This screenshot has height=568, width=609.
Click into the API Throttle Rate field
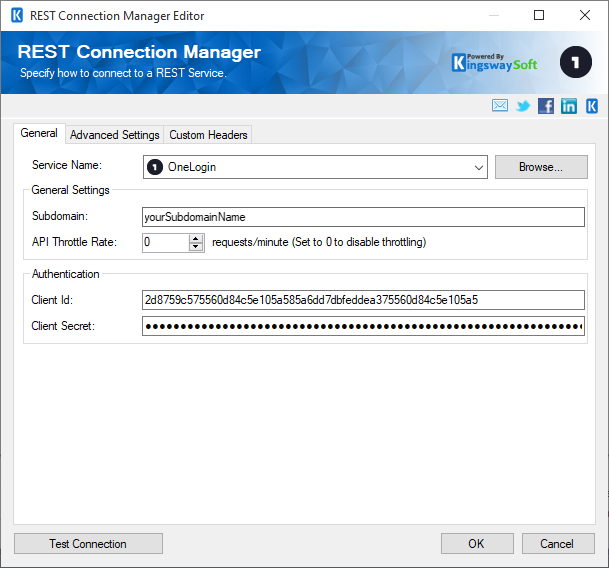(166, 243)
